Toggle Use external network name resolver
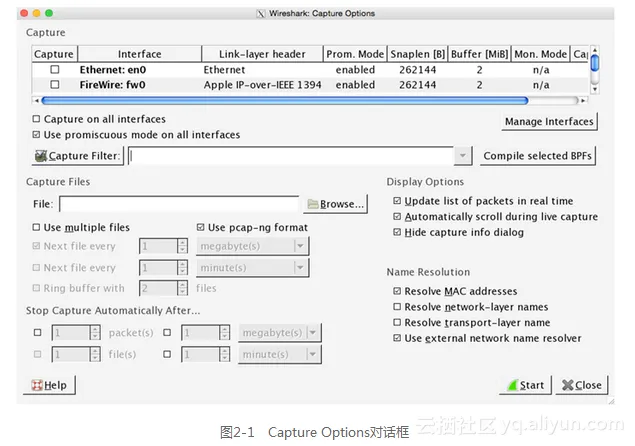 coord(397,338)
